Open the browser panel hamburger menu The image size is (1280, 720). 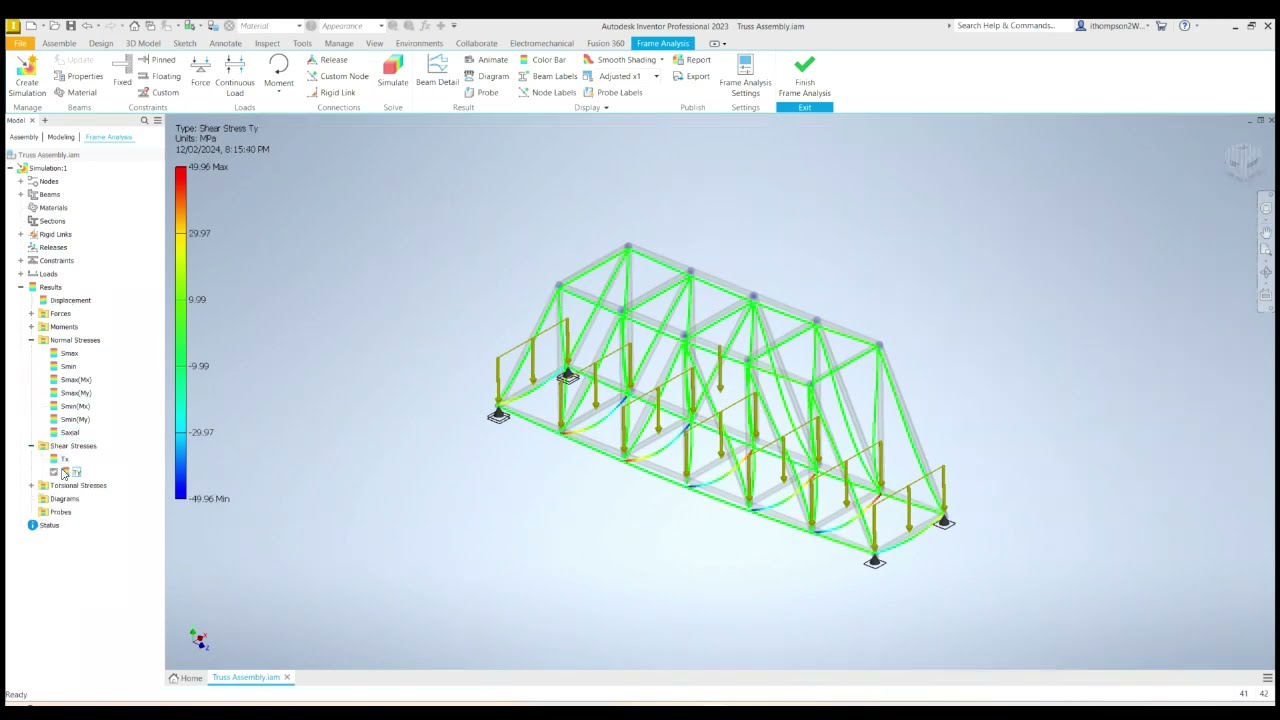pyautogui.click(x=157, y=120)
